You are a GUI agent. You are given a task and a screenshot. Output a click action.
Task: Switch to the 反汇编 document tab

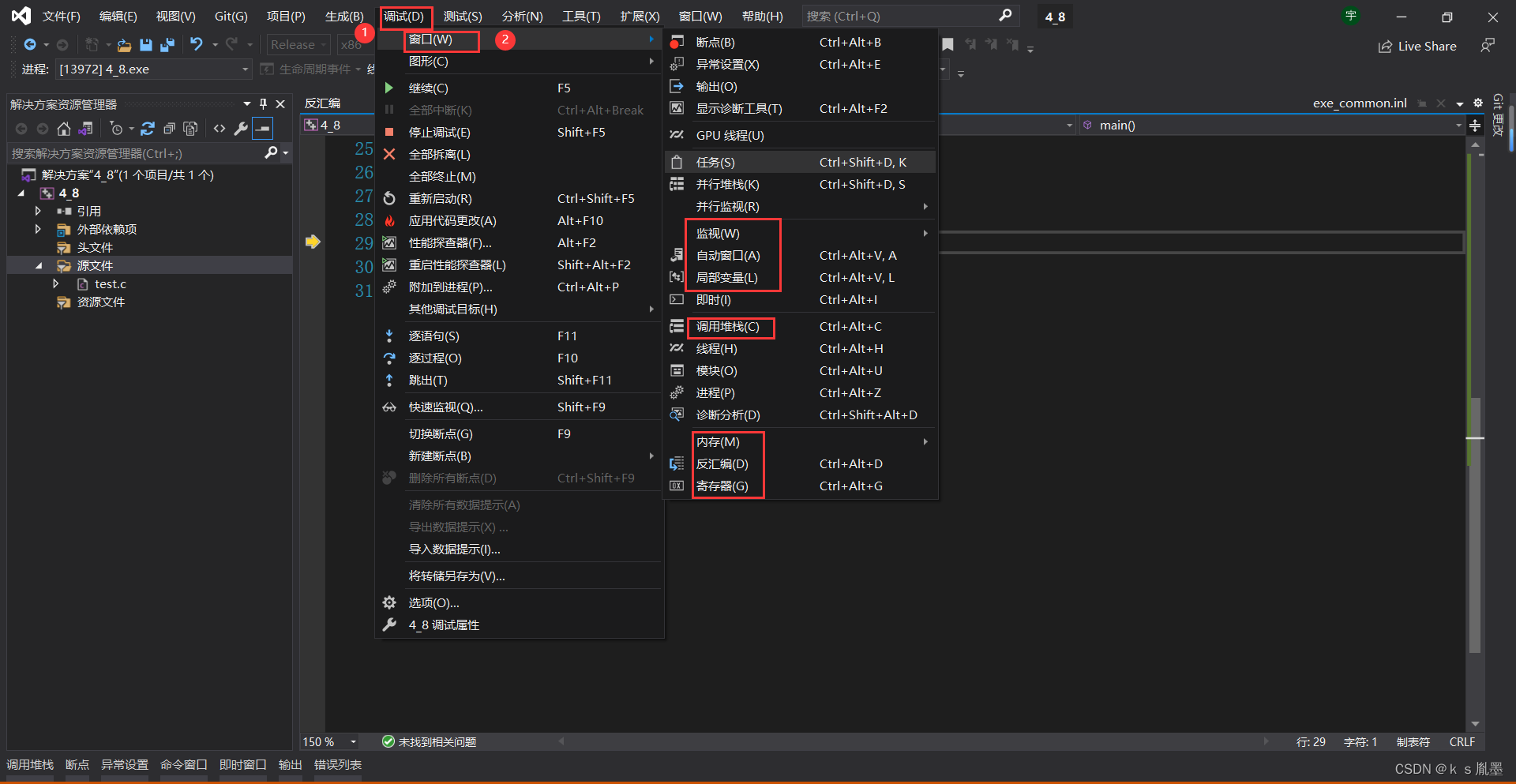(322, 103)
